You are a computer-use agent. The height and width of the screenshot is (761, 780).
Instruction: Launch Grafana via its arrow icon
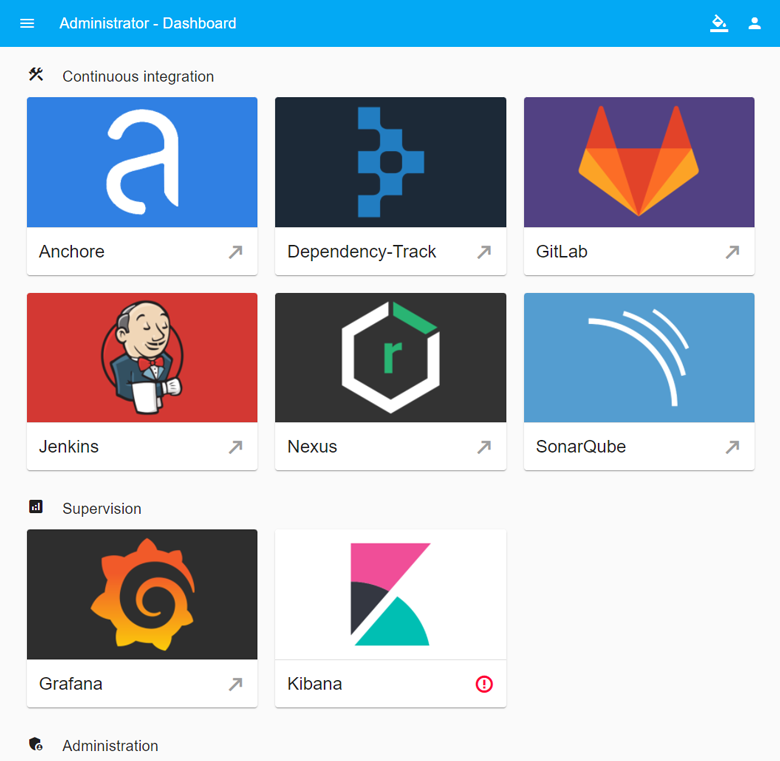pos(236,684)
